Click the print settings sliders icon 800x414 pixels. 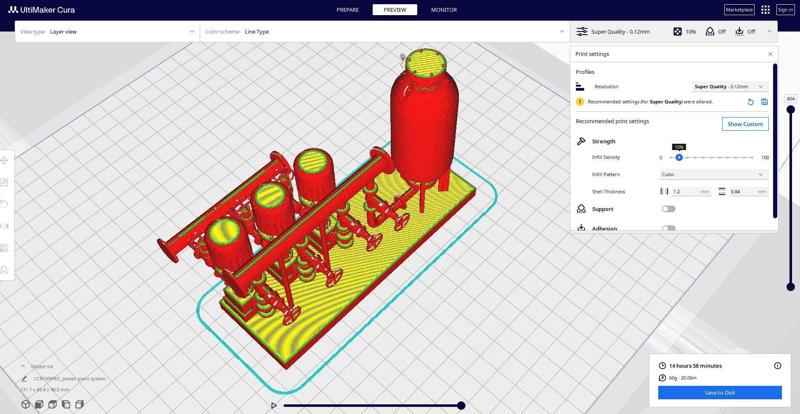[582, 32]
